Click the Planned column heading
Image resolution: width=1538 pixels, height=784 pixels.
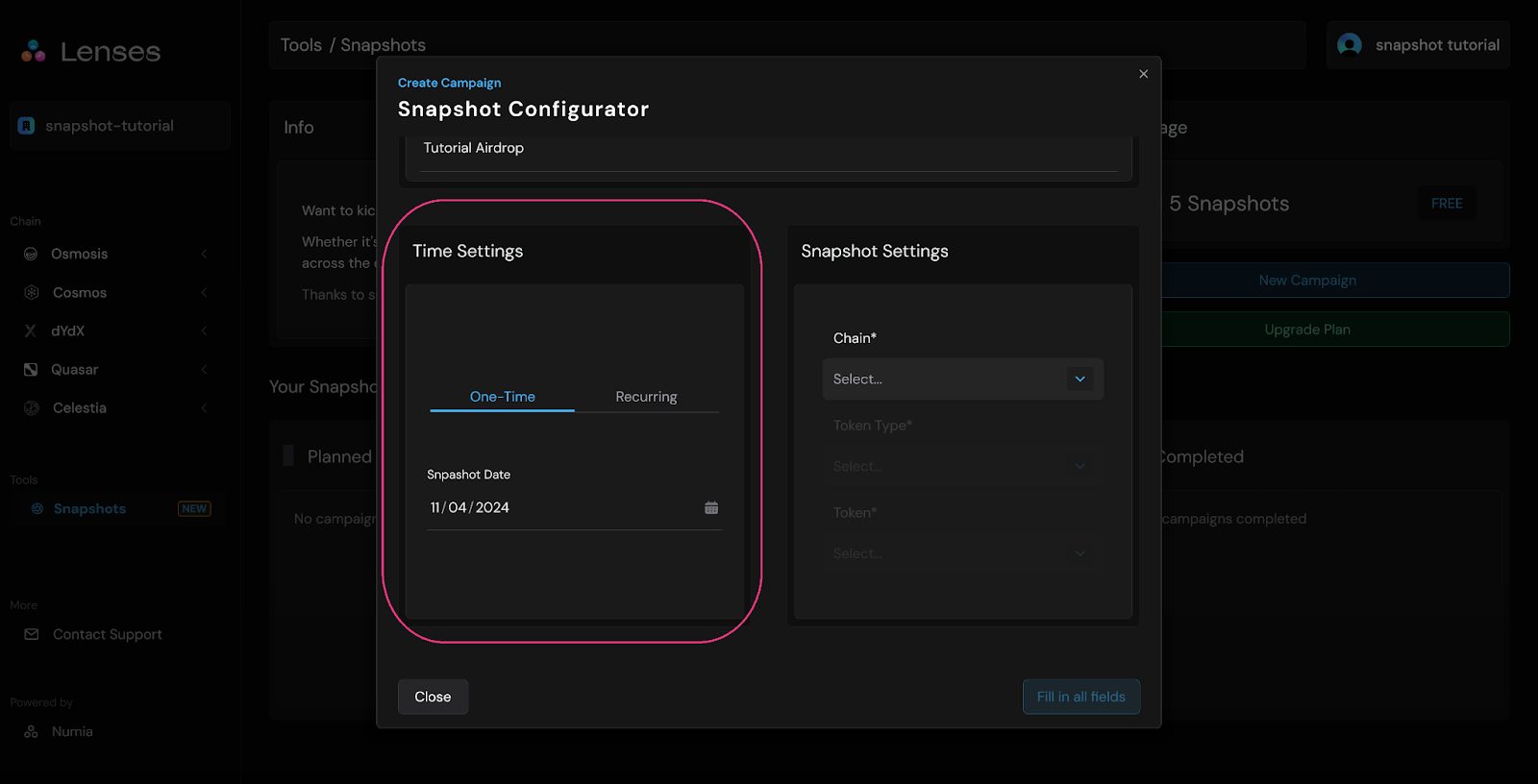[x=339, y=456]
